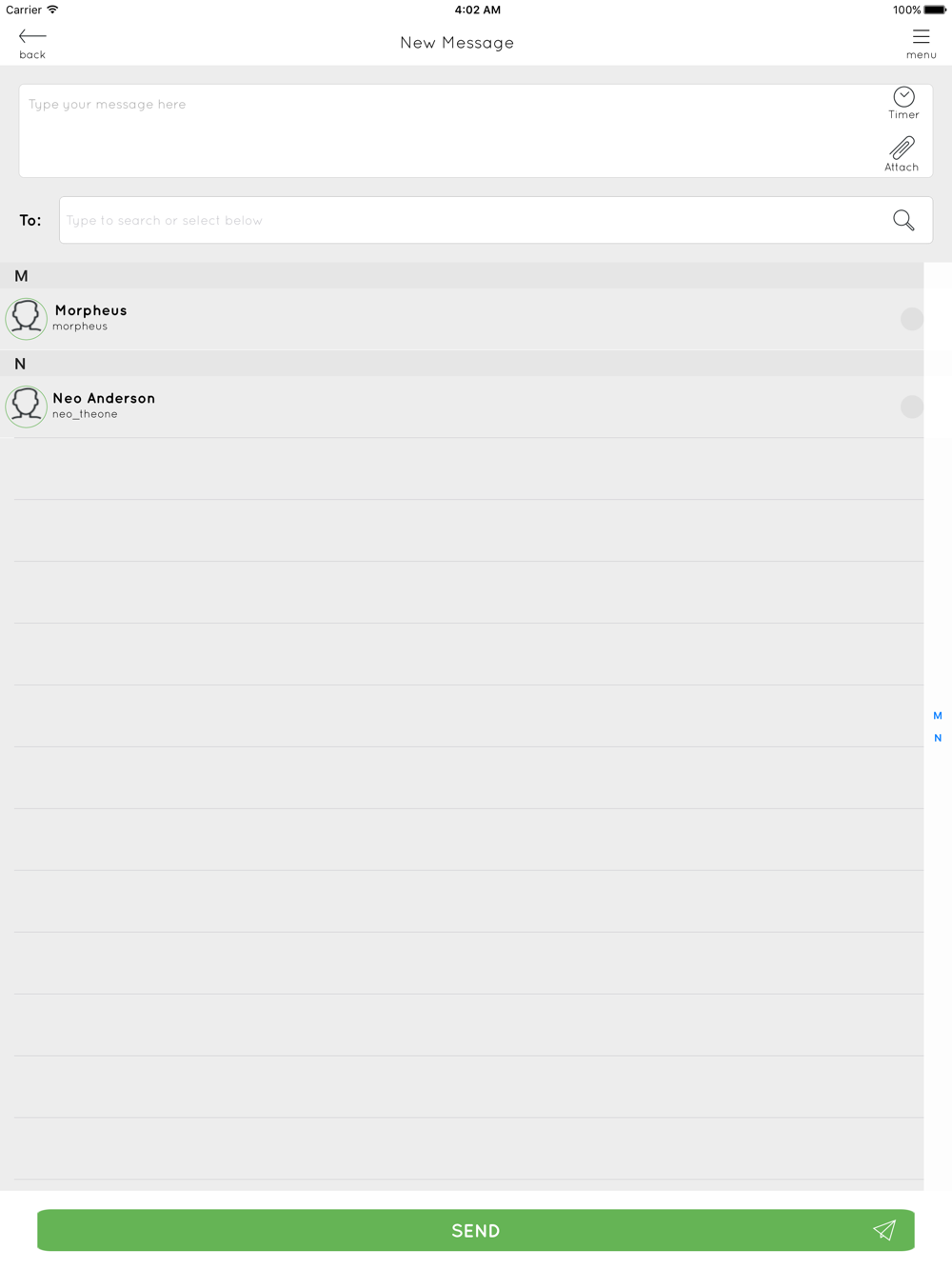Jump to index letter N
This screenshot has height=1270, width=952.
click(x=938, y=738)
